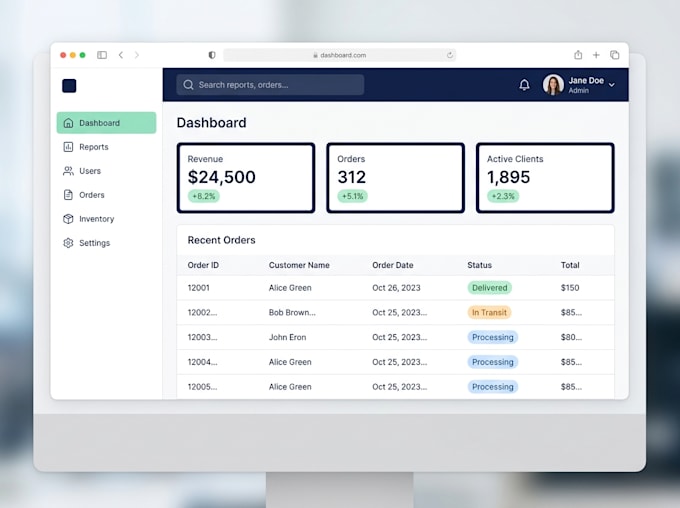Click the +5.1% orders badge

click(353, 196)
